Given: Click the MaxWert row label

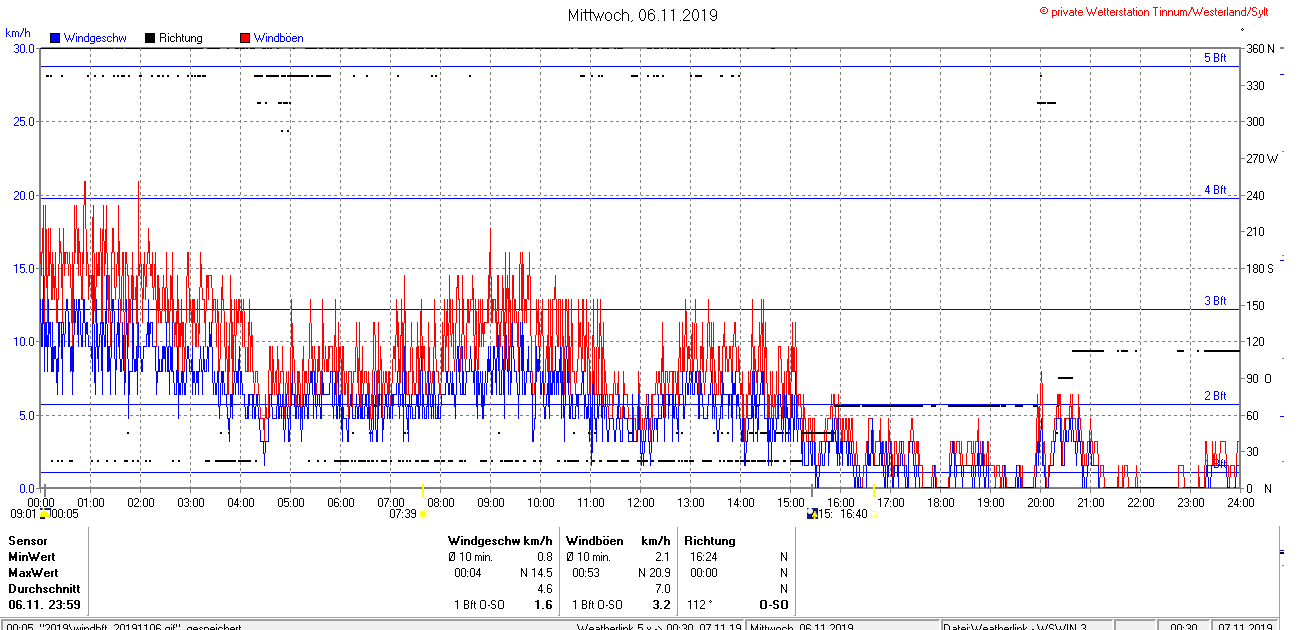Looking at the screenshot, I should [33, 573].
